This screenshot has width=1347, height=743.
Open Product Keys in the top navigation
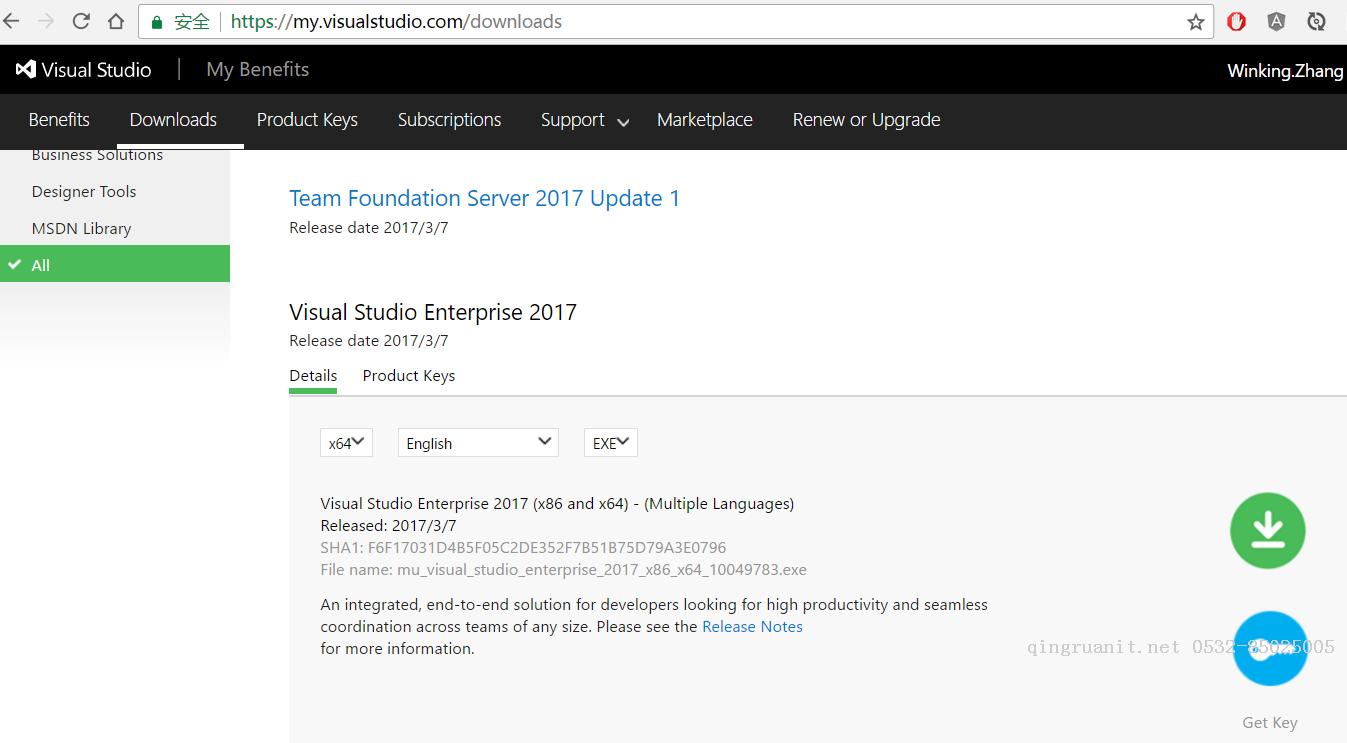click(307, 120)
